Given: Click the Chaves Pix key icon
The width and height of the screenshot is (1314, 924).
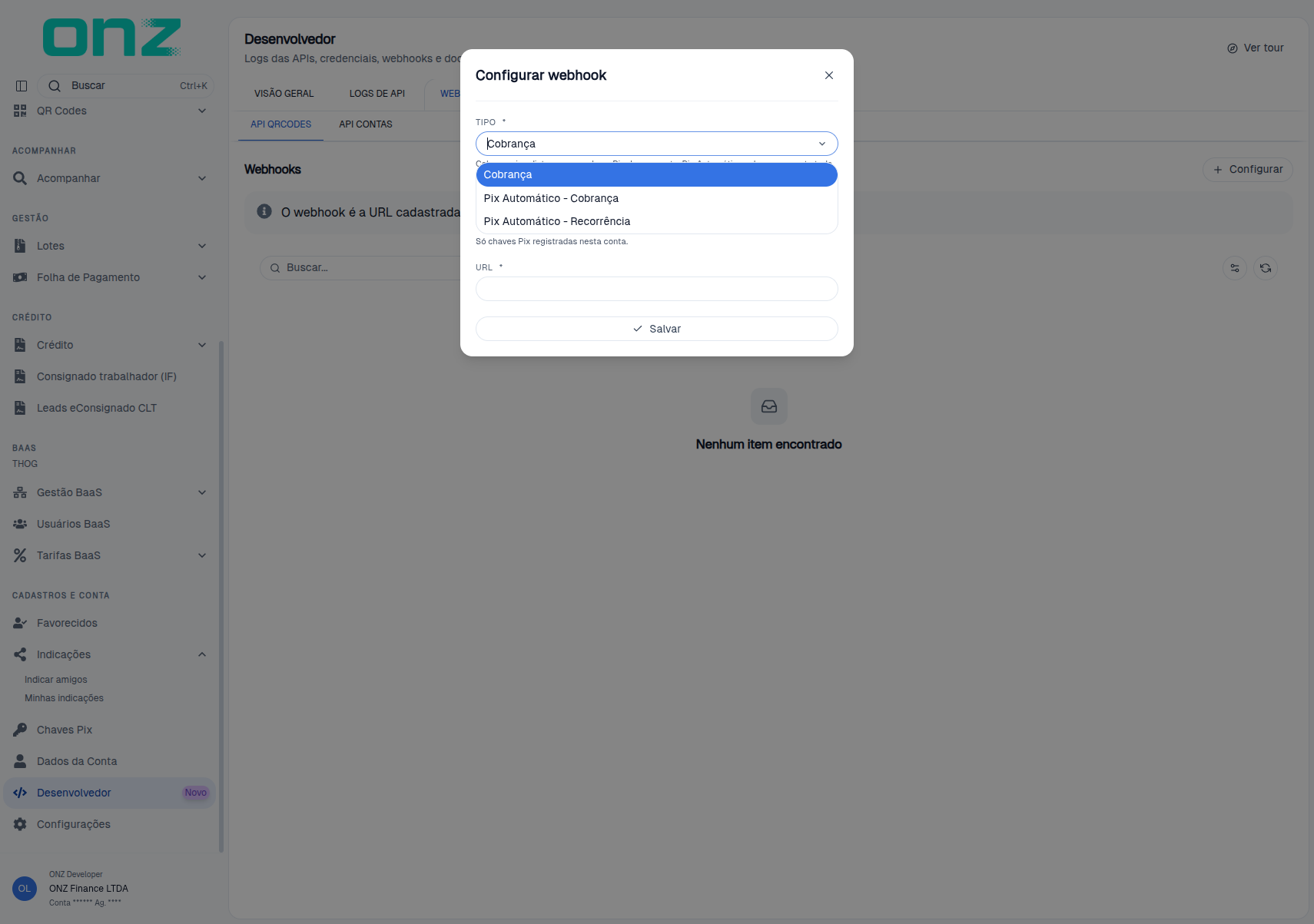Looking at the screenshot, I should [x=20, y=730].
